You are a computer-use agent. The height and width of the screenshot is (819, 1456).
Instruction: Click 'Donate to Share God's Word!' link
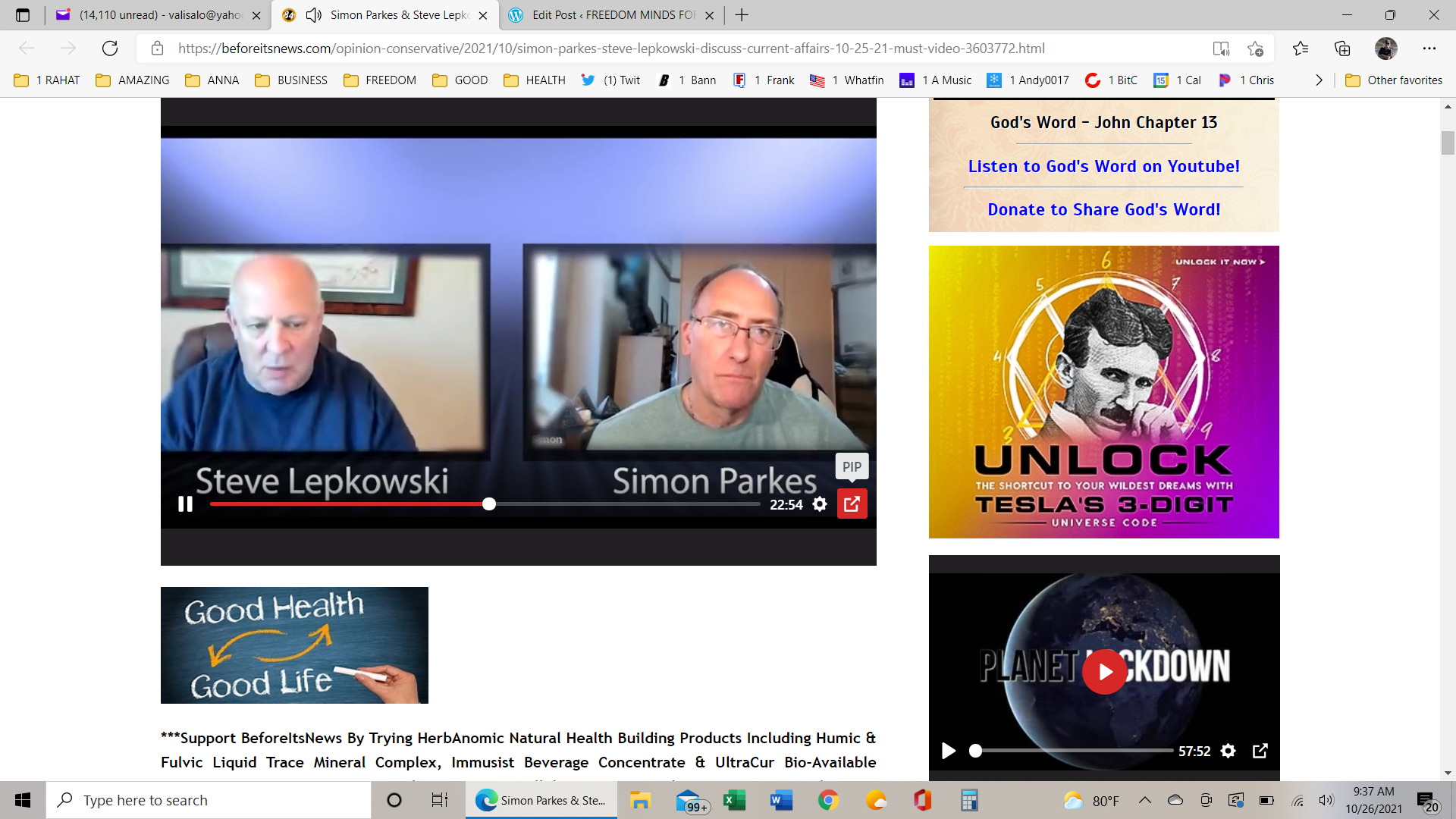point(1103,209)
